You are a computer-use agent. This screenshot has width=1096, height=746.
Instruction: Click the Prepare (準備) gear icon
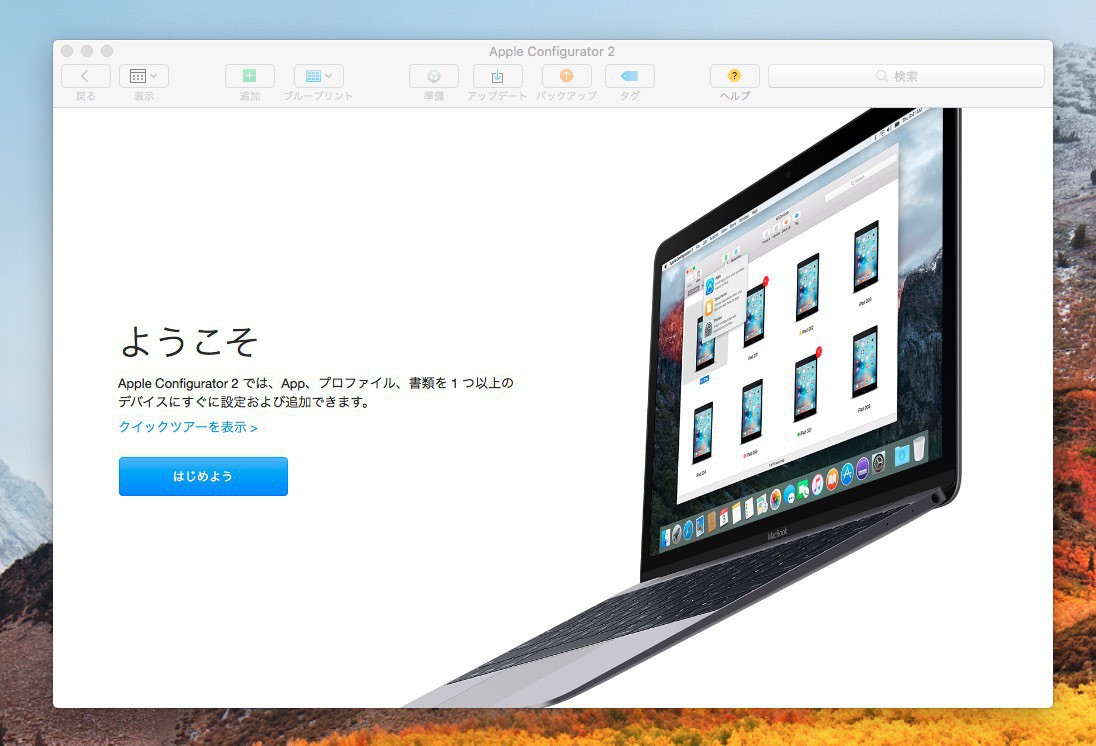tap(434, 76)
